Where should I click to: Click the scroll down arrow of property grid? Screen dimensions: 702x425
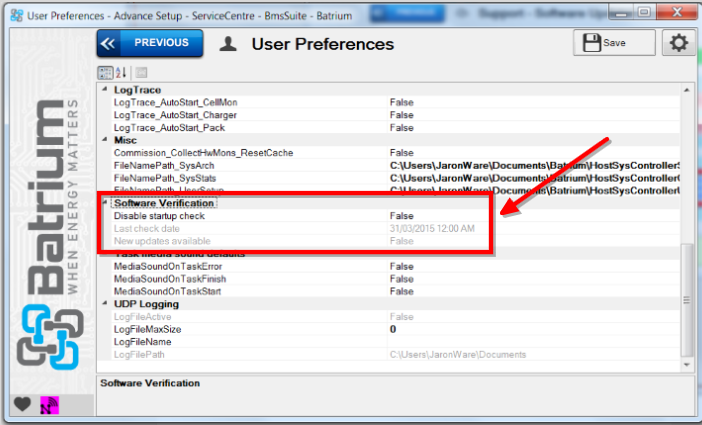coord(686,365)
